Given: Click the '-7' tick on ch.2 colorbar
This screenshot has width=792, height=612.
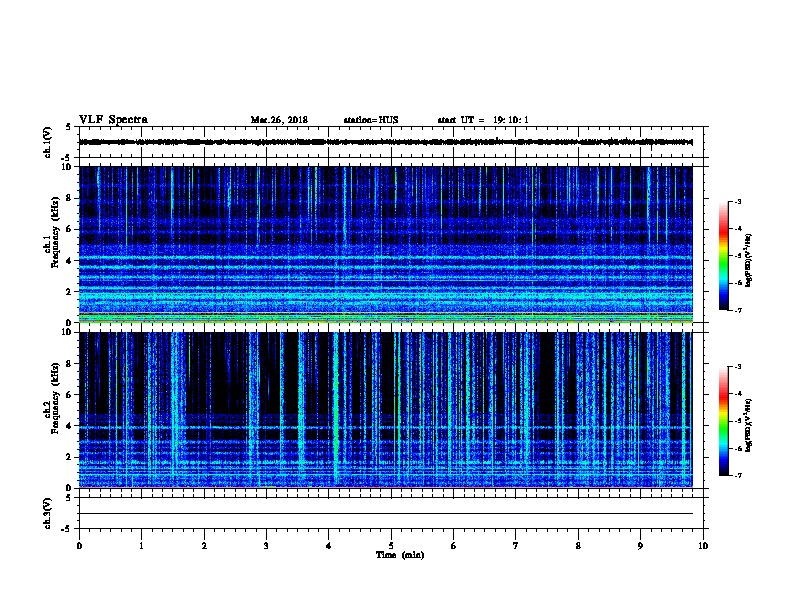Looking at the screenshot, I should tap(737, 476).
